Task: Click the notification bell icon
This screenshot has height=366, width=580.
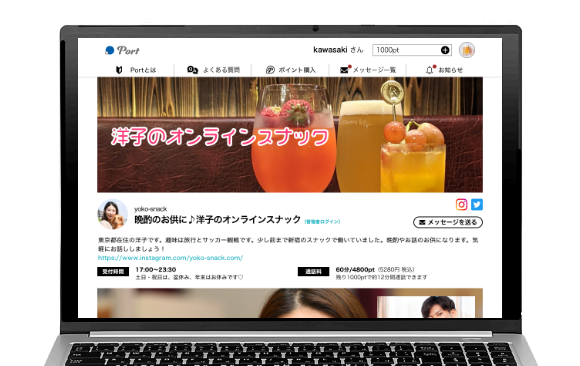Action: 429,70
